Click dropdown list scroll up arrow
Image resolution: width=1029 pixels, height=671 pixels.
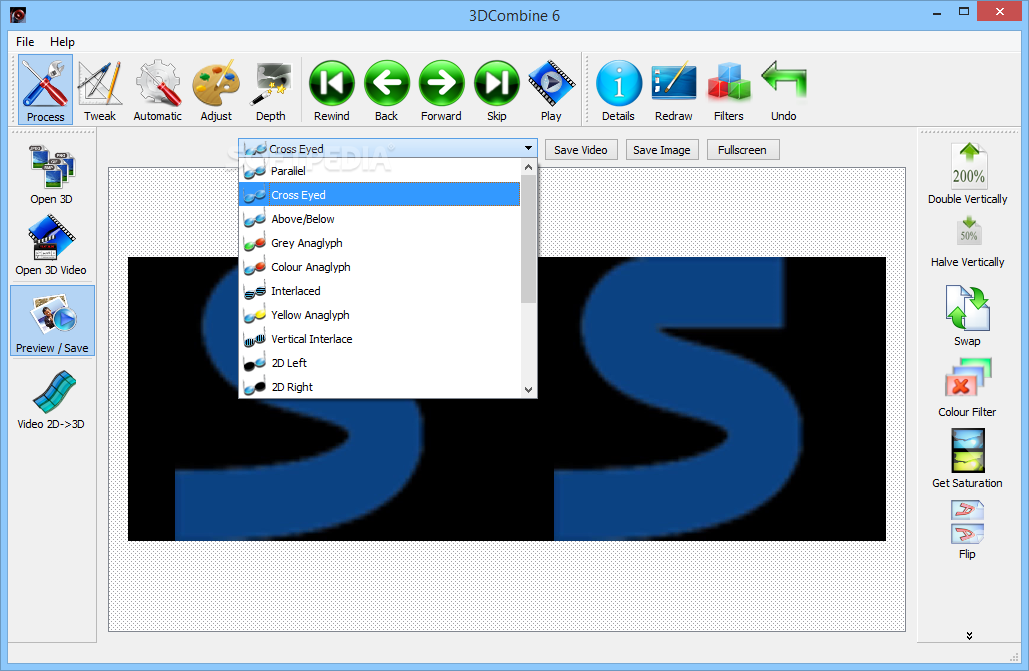tap(528, 167)
